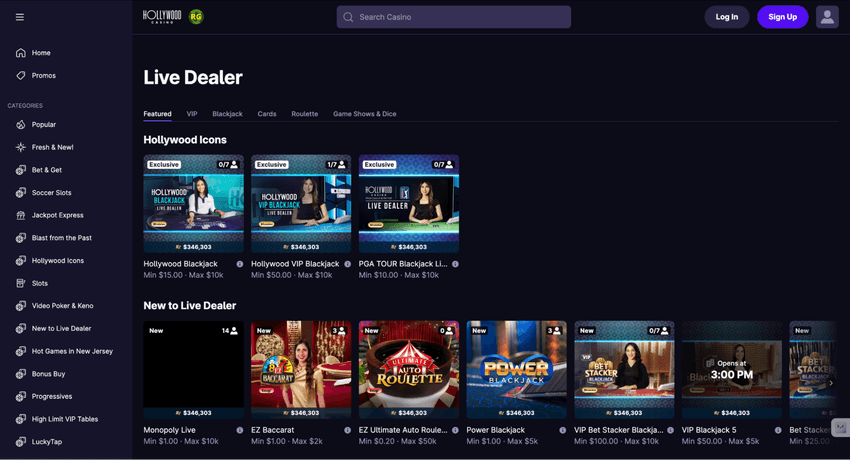Image resolution: width=850 pixels, height=460 pixels.
Task: Show info for Power Blackjack
Action: [563, 430]
